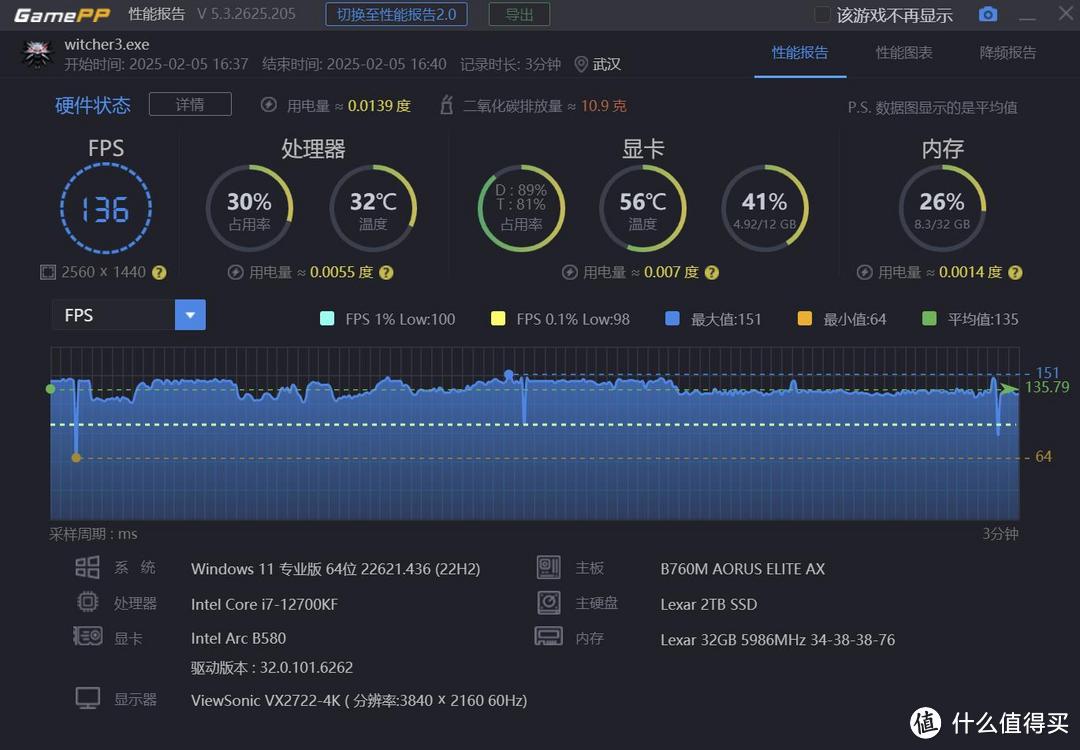Click the maximum value marker dot on chart
This screenshot has height=750, width=1080.
(x=509, y=375)
